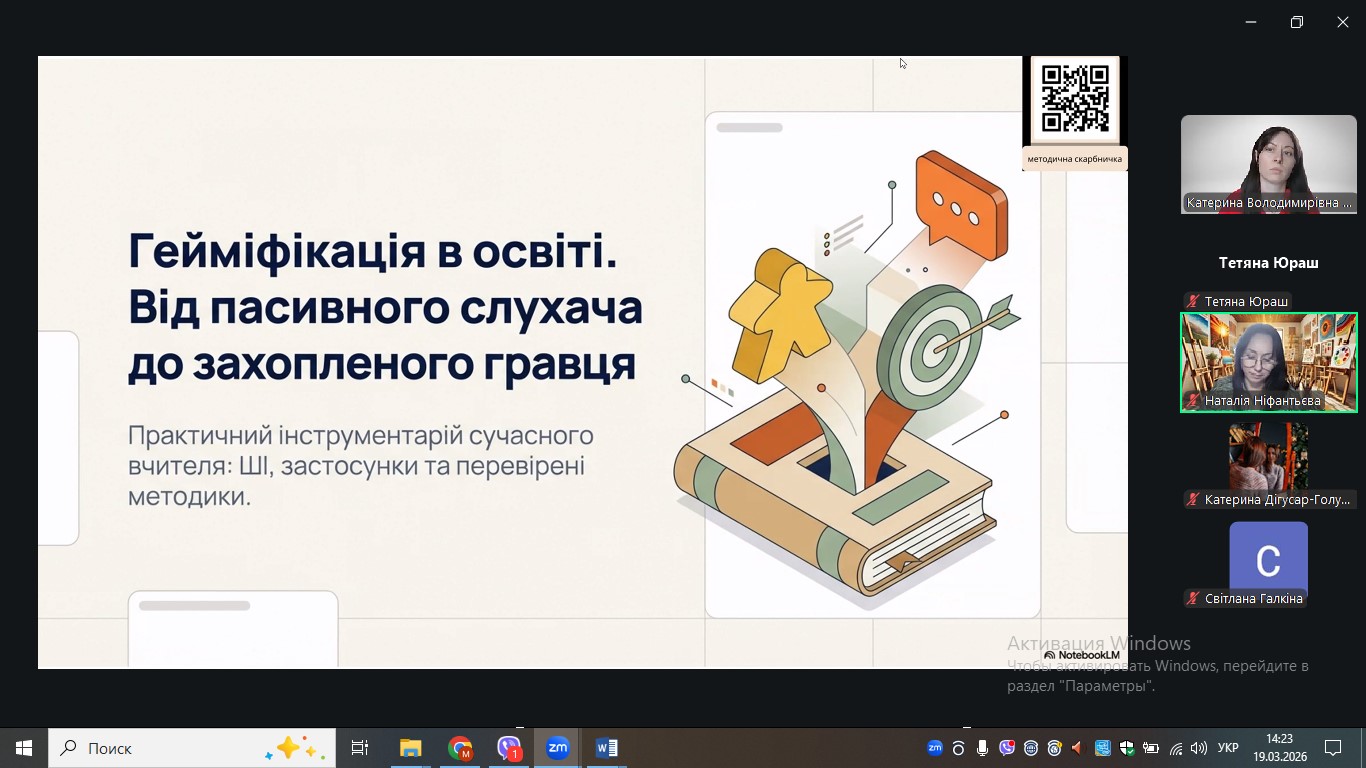This screenshot has width=1366, height=768.
Task: Open the Windows Start menu
Action: tap(24, 748)
